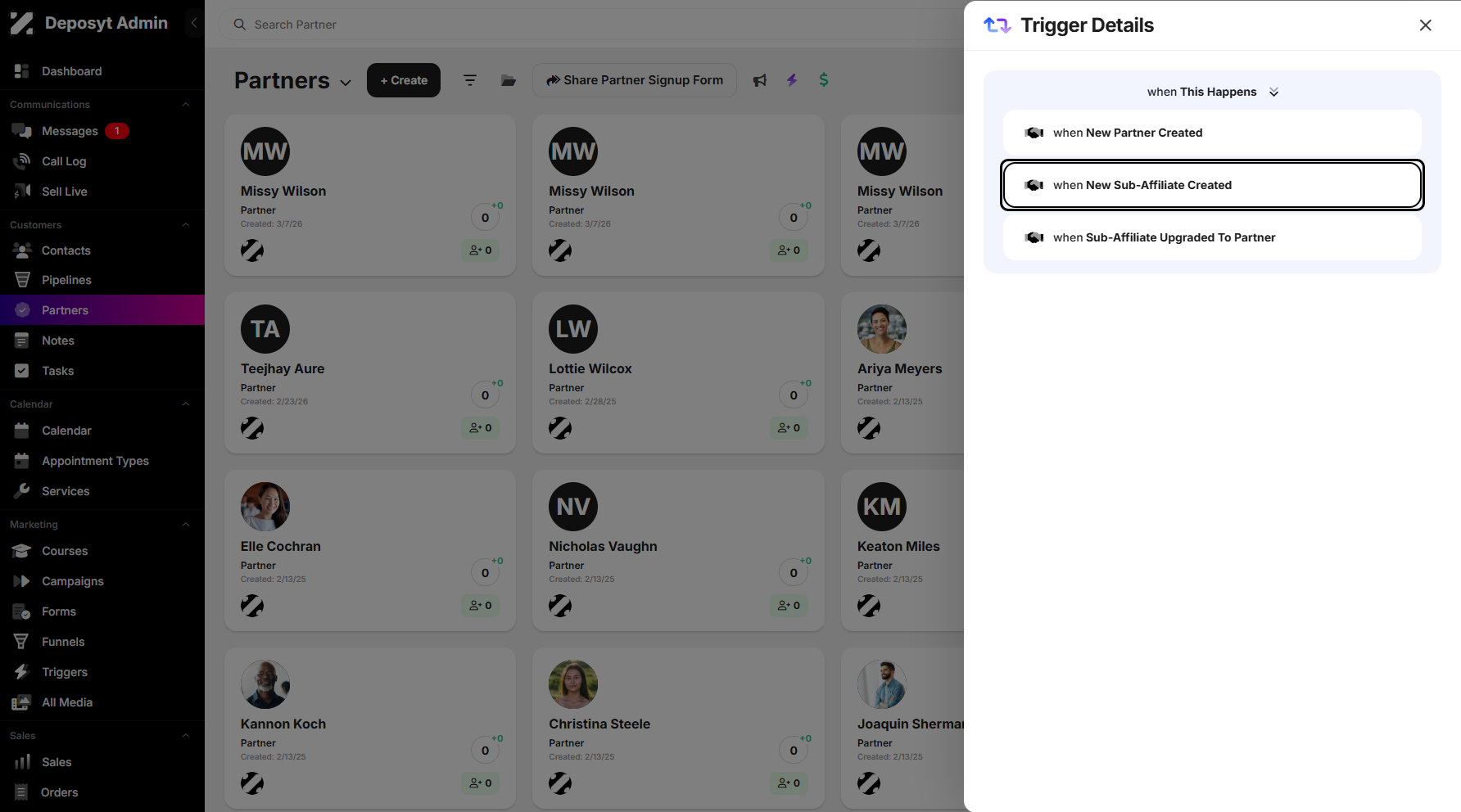This screenshot has width=1461, height=812.
Task: Click the filter icon beside Create
Action: 470,80
